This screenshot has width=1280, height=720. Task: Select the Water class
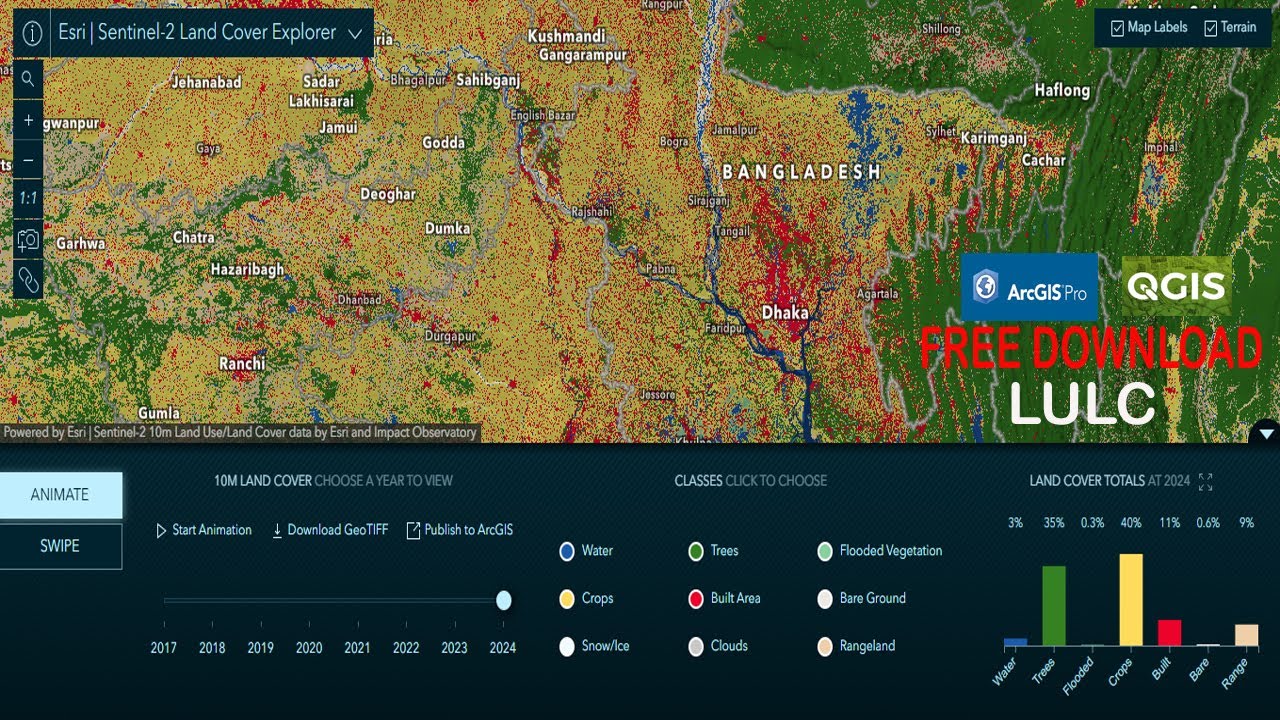(586, 551)
